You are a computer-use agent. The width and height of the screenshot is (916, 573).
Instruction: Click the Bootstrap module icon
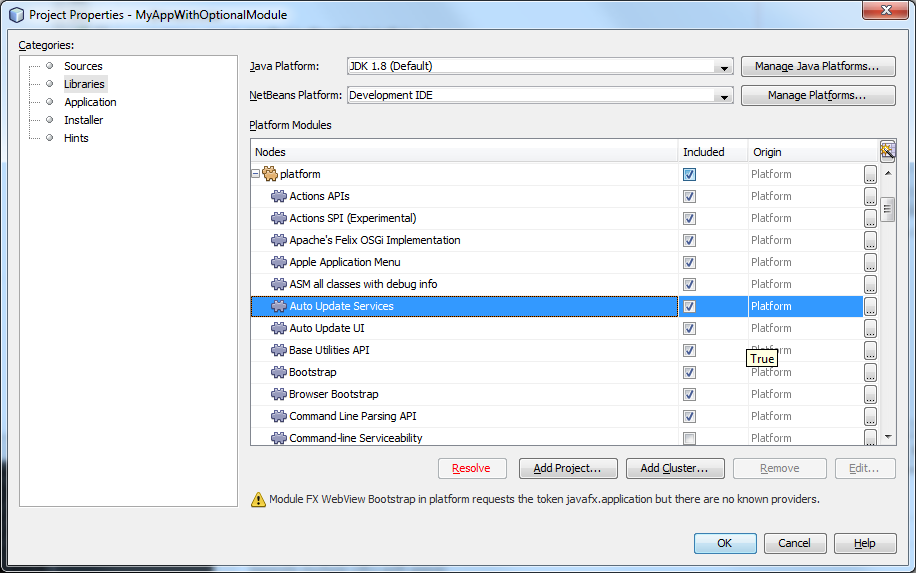pyautogui.click(x=279, y=372)
